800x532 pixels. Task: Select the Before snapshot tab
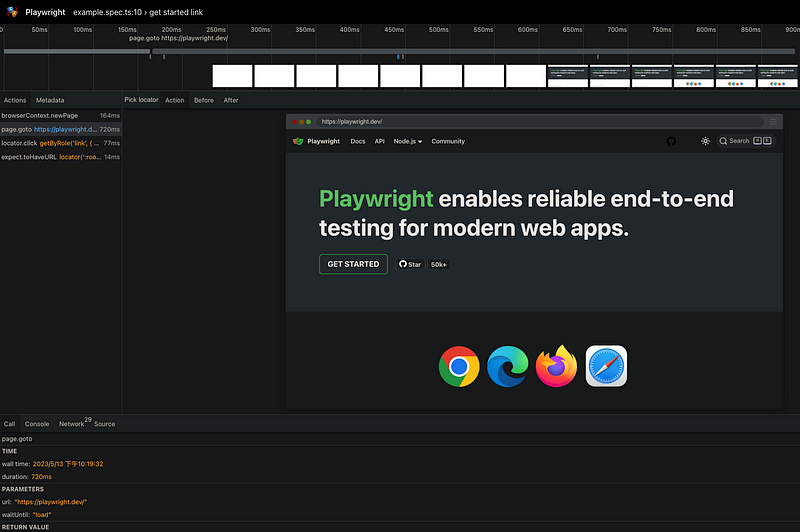coord(204,100)
